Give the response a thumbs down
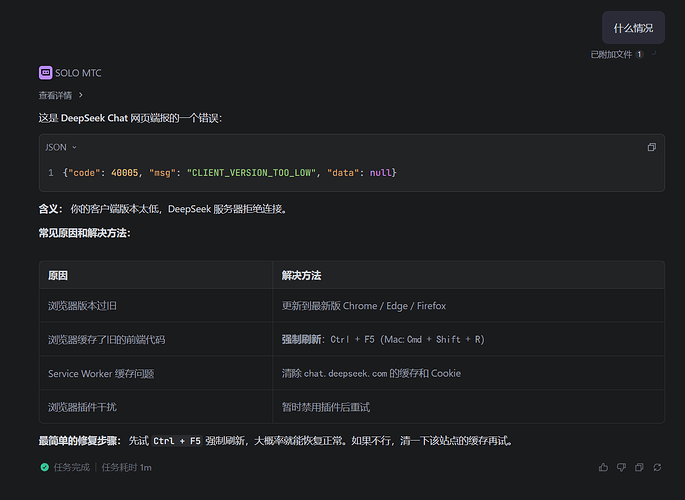Image resolution: width=685 pixels, height=500 pixels. coord(621,467)
